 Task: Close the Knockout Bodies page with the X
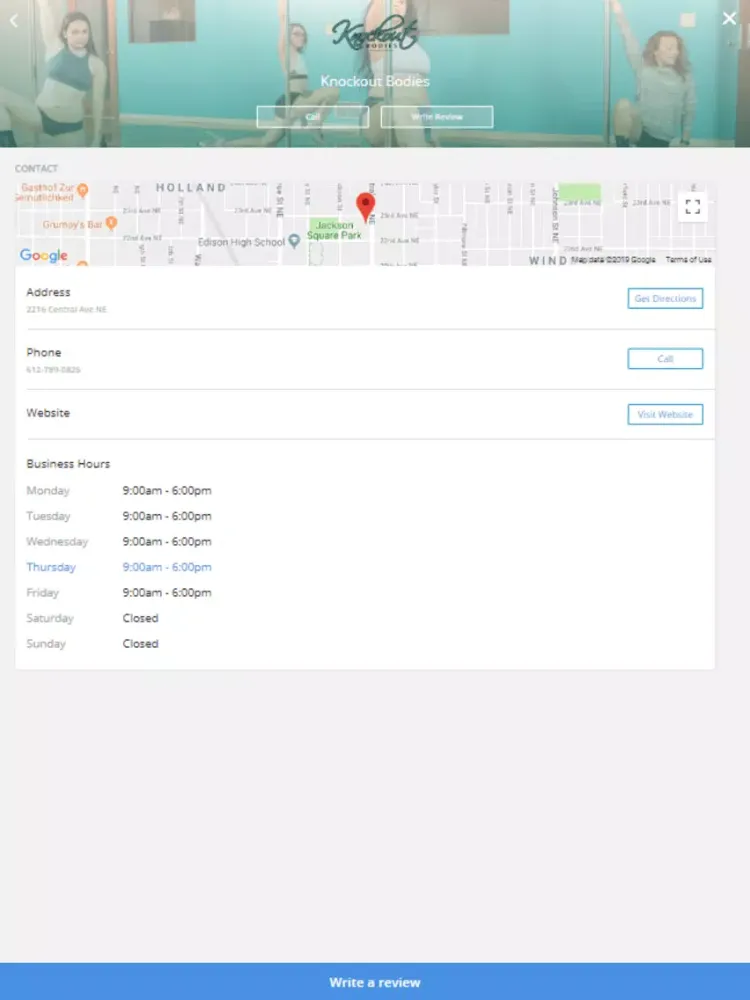point(729,18)
